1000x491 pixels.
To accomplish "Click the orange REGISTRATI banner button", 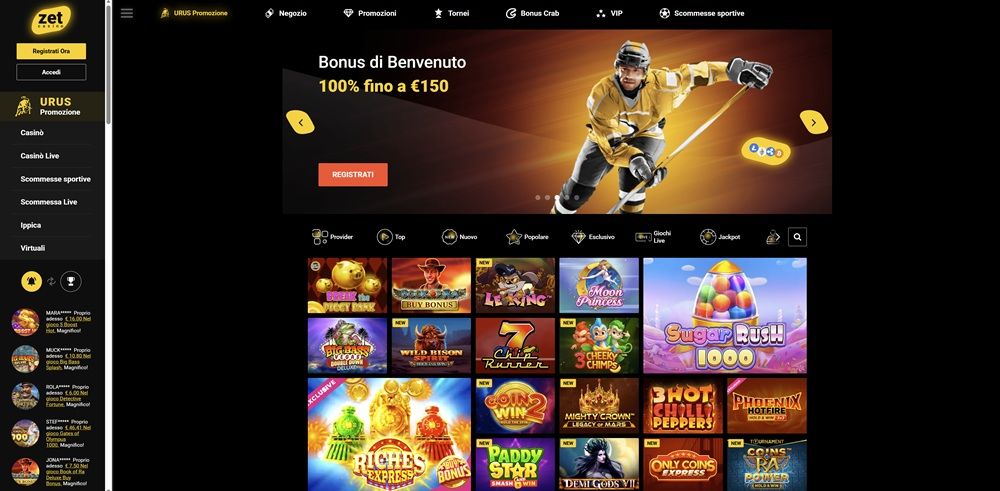I will [353, 175].
